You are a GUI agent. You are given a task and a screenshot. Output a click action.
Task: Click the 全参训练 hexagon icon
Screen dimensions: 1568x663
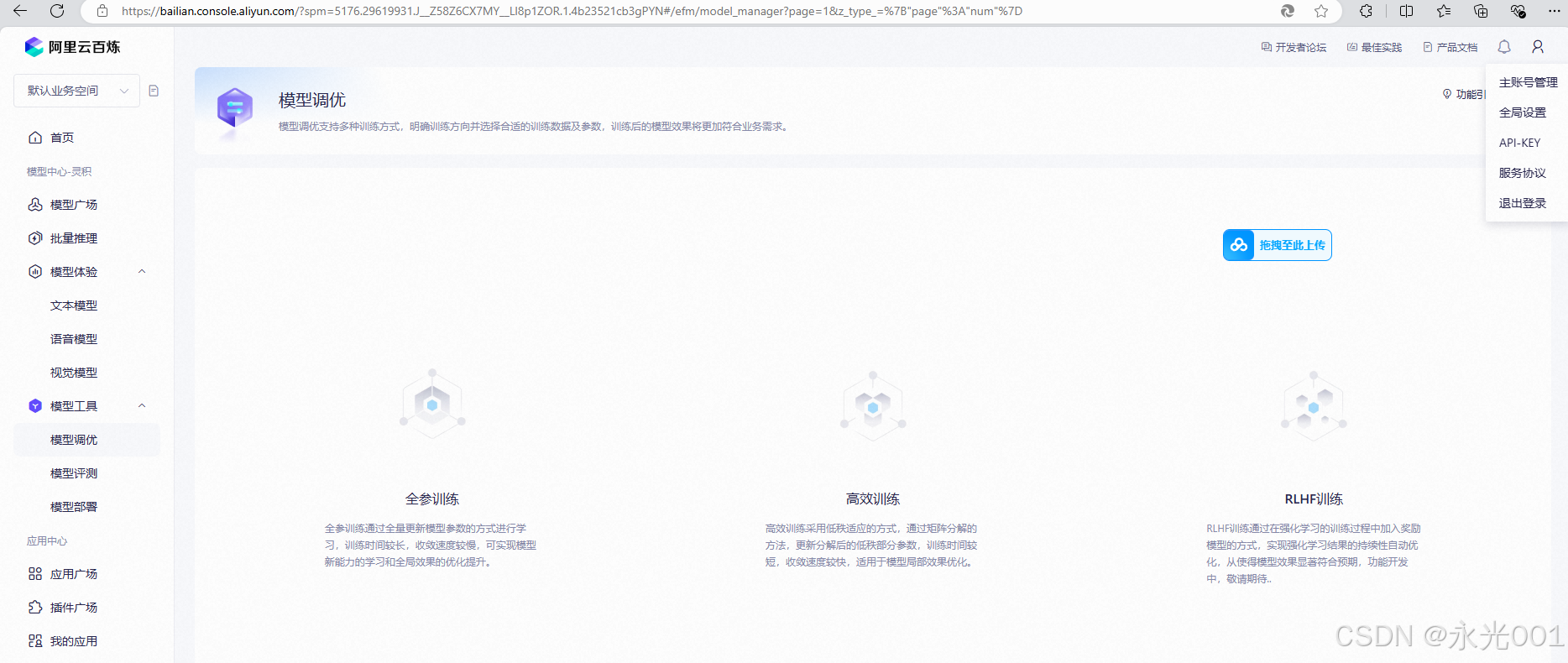pyautogui.click(x=432, y=405)
